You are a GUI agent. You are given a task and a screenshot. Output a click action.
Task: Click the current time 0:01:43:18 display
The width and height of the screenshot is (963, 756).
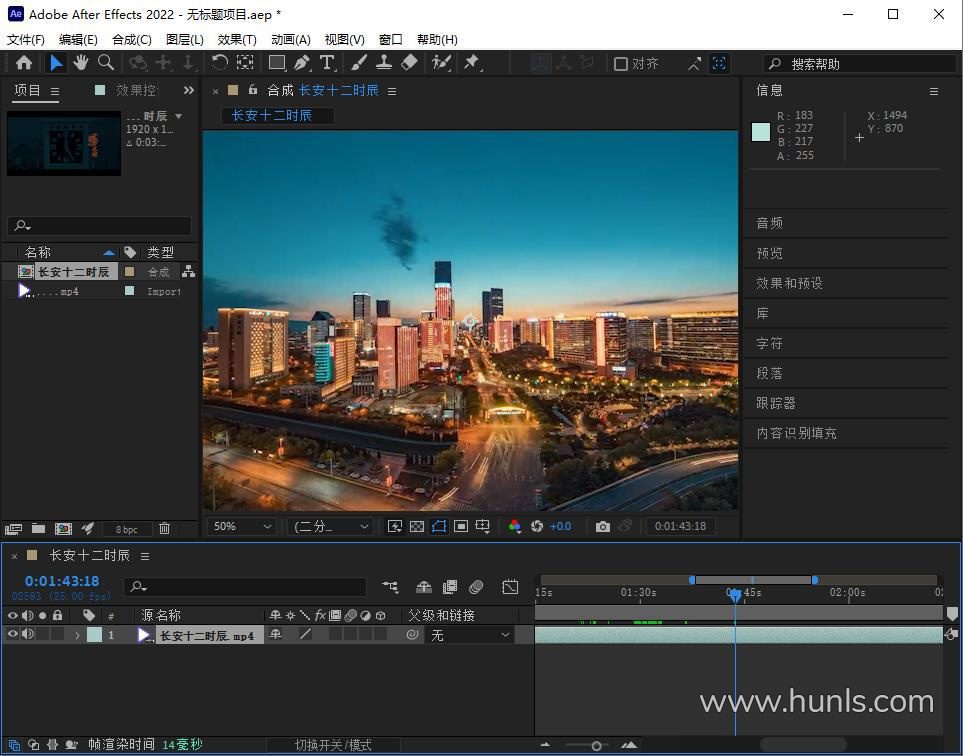tap(62, 581)
